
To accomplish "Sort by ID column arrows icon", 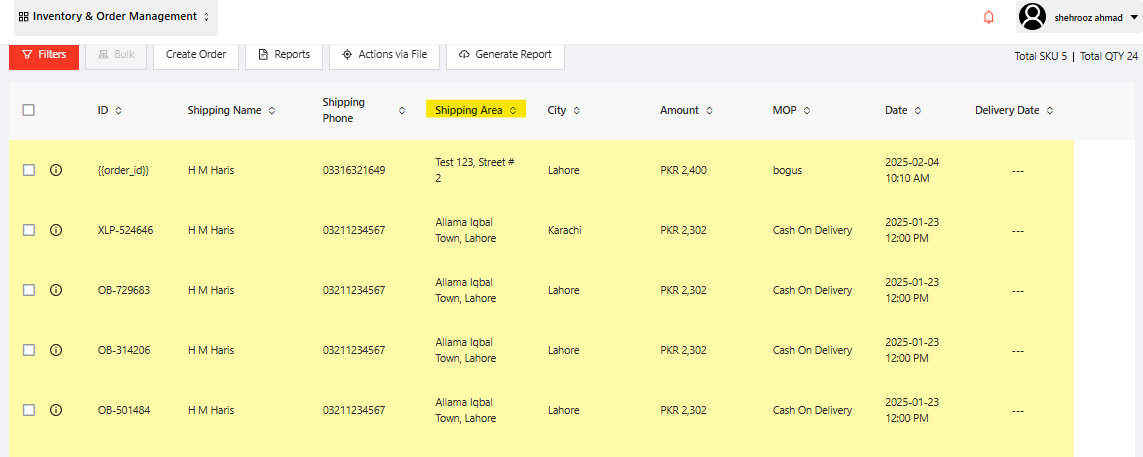I will pyautogui.click(x=119, y=110).
